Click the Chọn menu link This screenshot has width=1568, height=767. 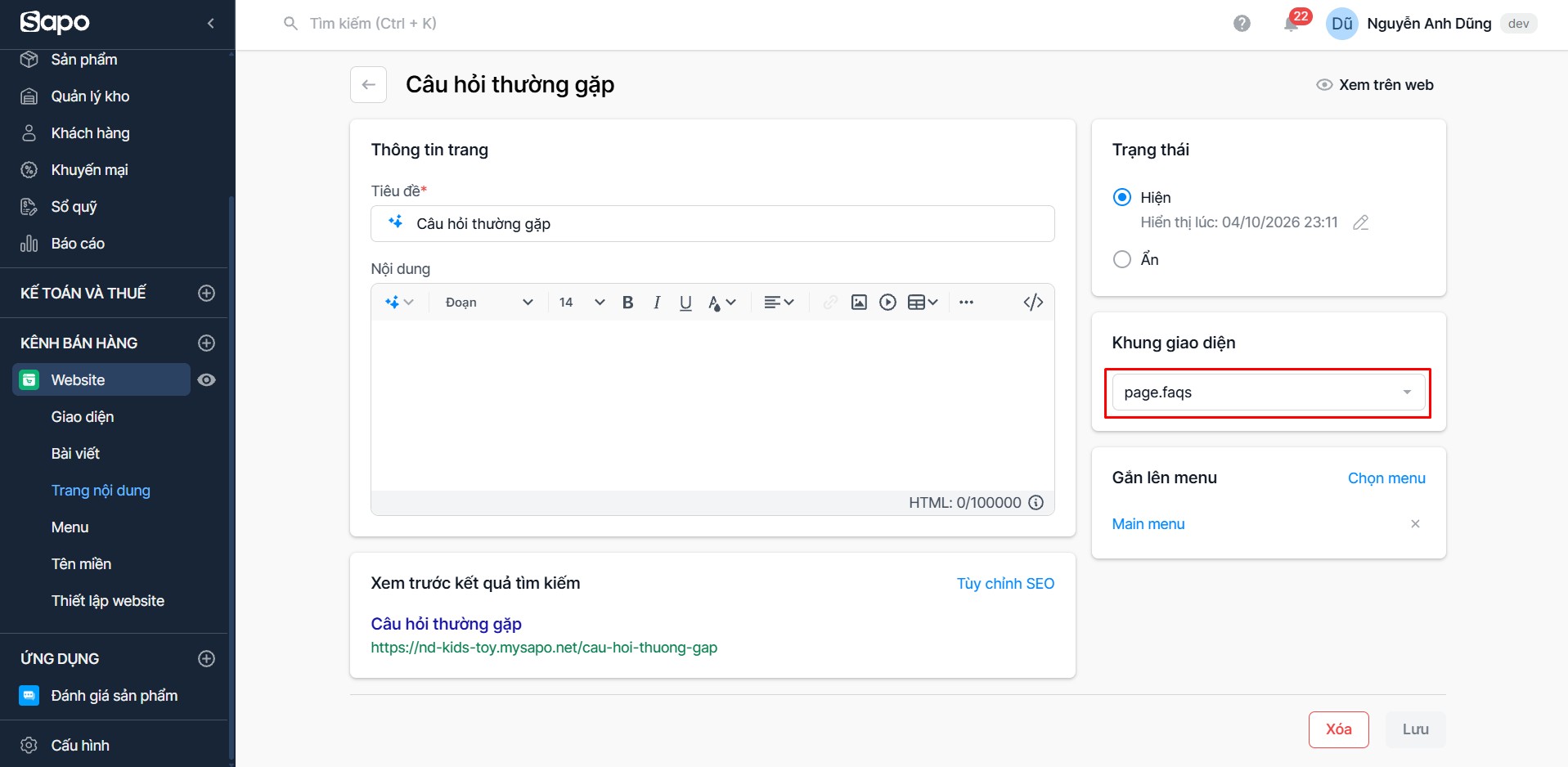(1386, 478)
